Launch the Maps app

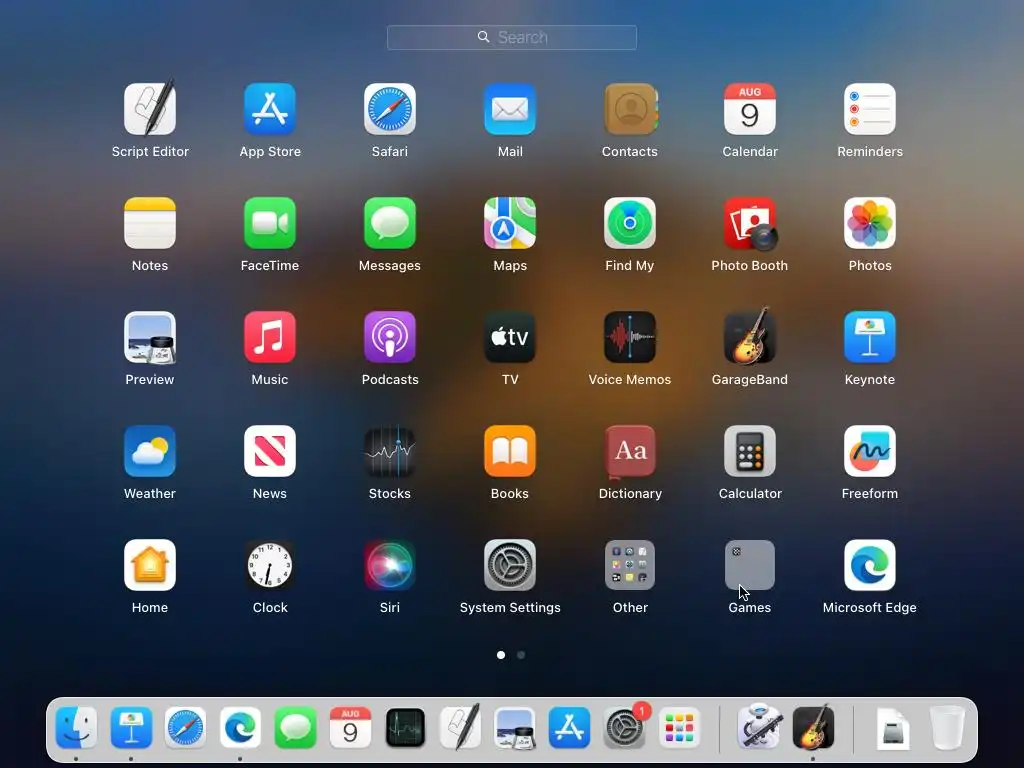(x=510, y=223)
